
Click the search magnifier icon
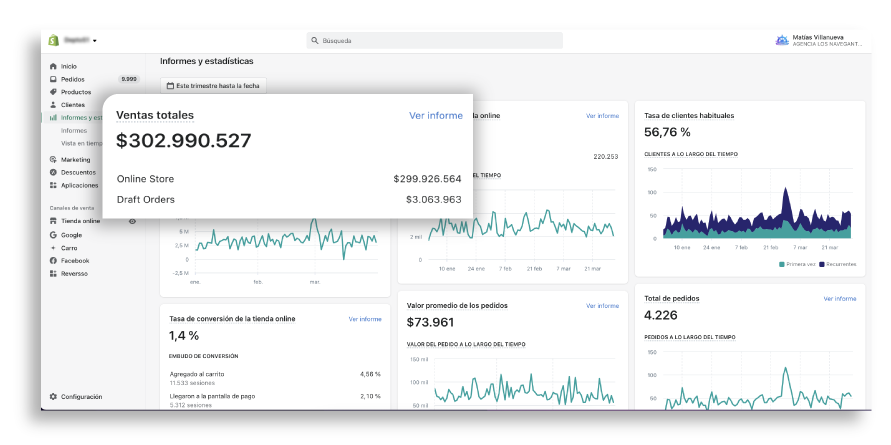pos(315,41)
